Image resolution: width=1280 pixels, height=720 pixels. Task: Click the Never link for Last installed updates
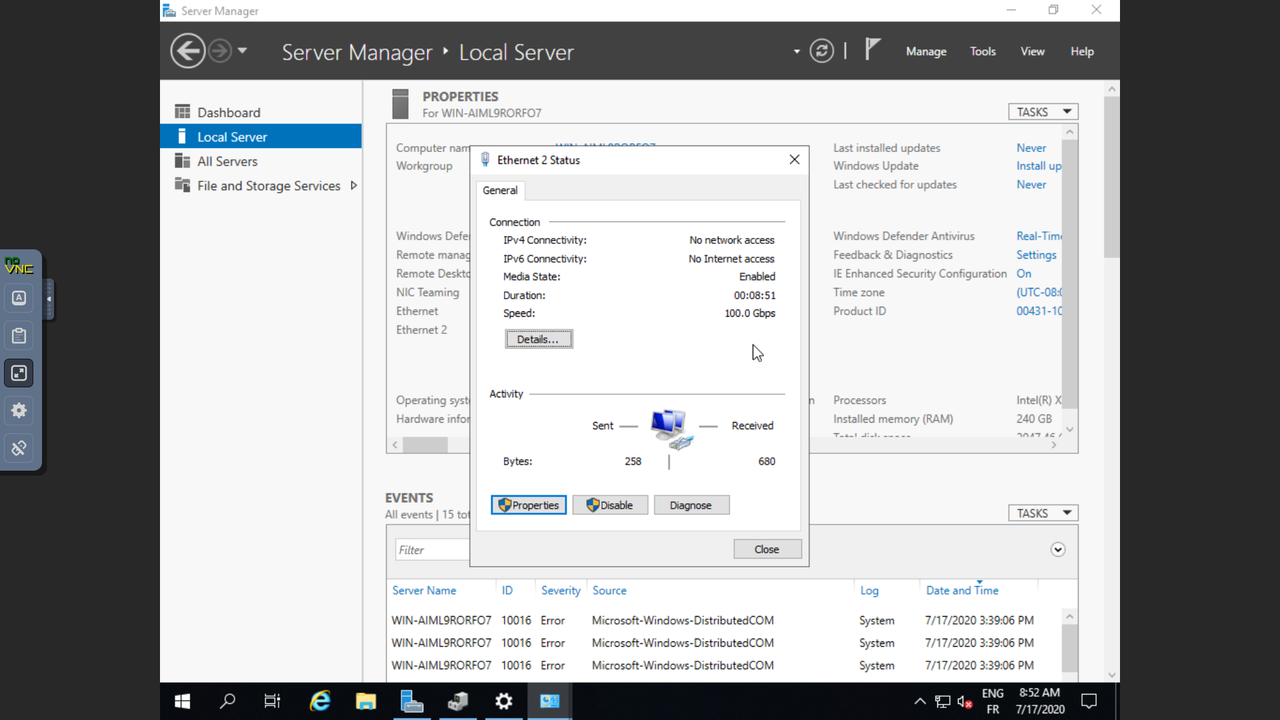(1031, 148)
